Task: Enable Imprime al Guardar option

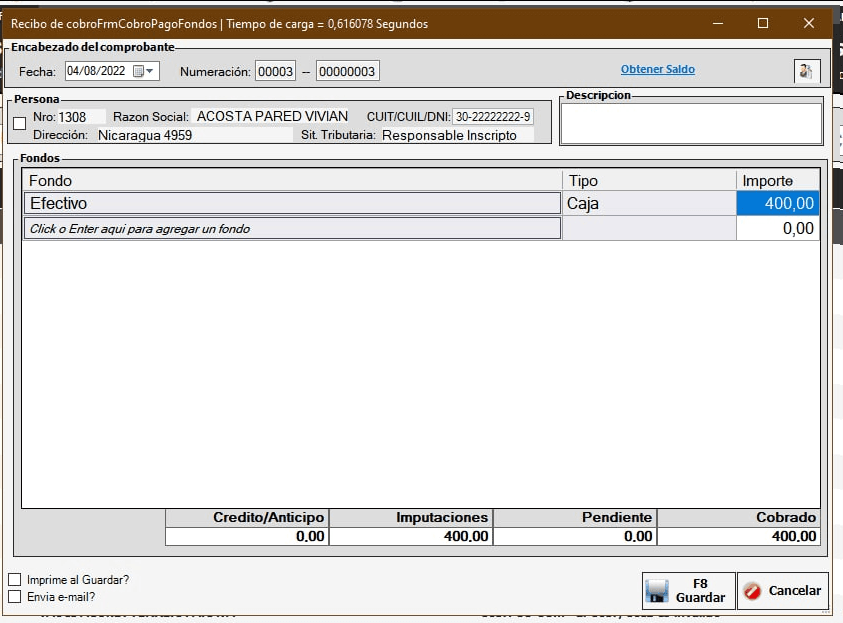Action: 14,579
